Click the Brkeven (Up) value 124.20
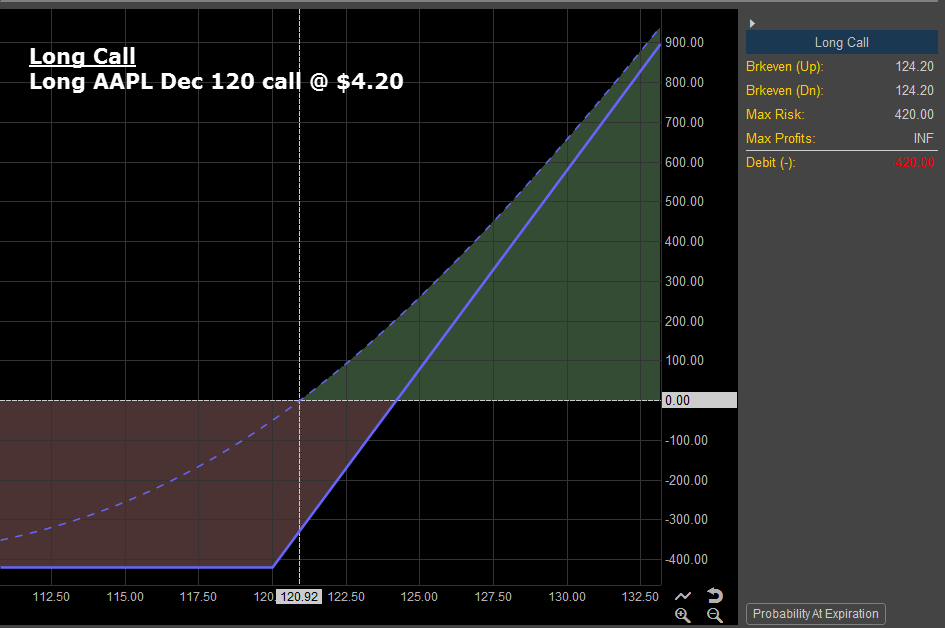 914,66
